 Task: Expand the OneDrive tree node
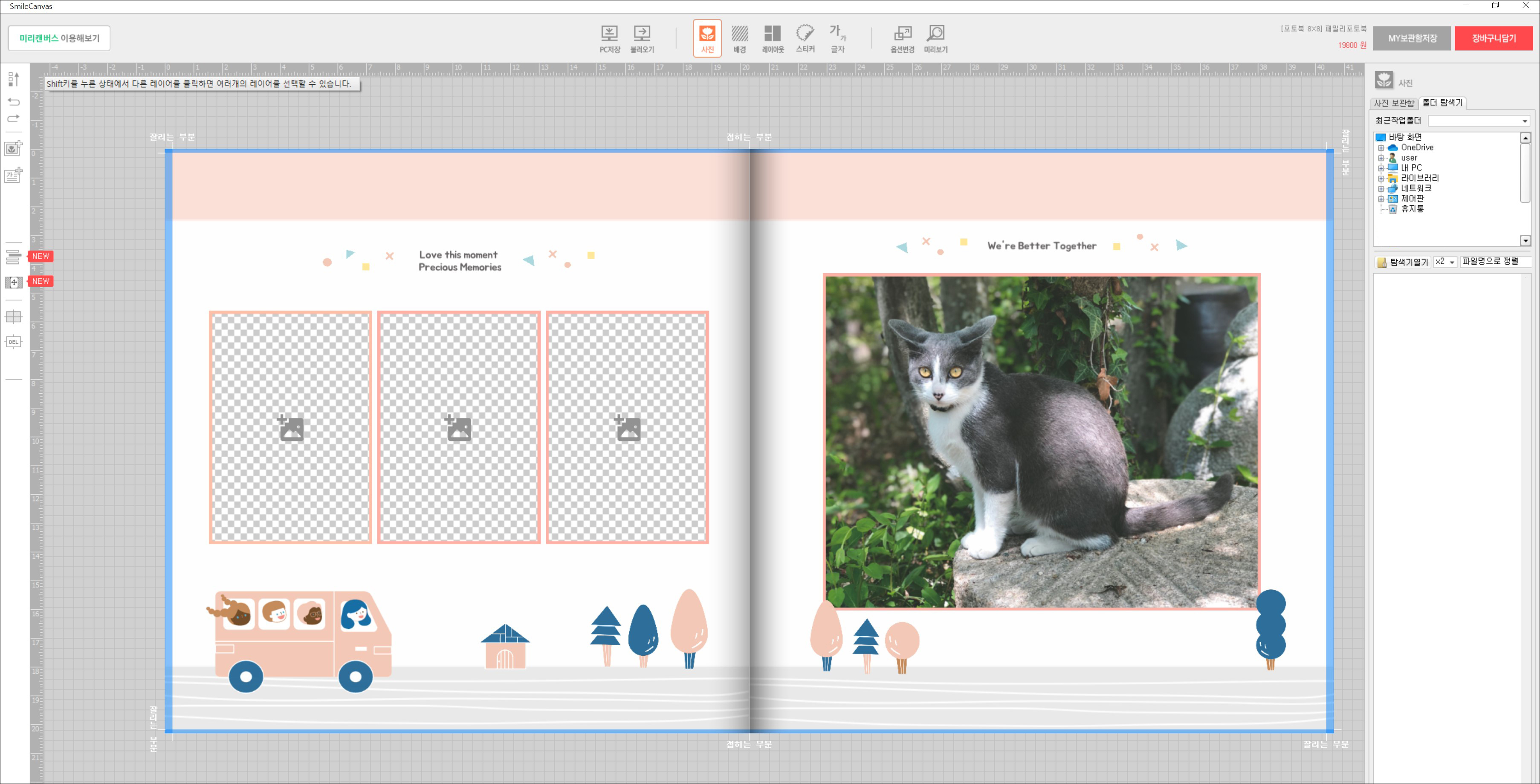pos(1381,147)
